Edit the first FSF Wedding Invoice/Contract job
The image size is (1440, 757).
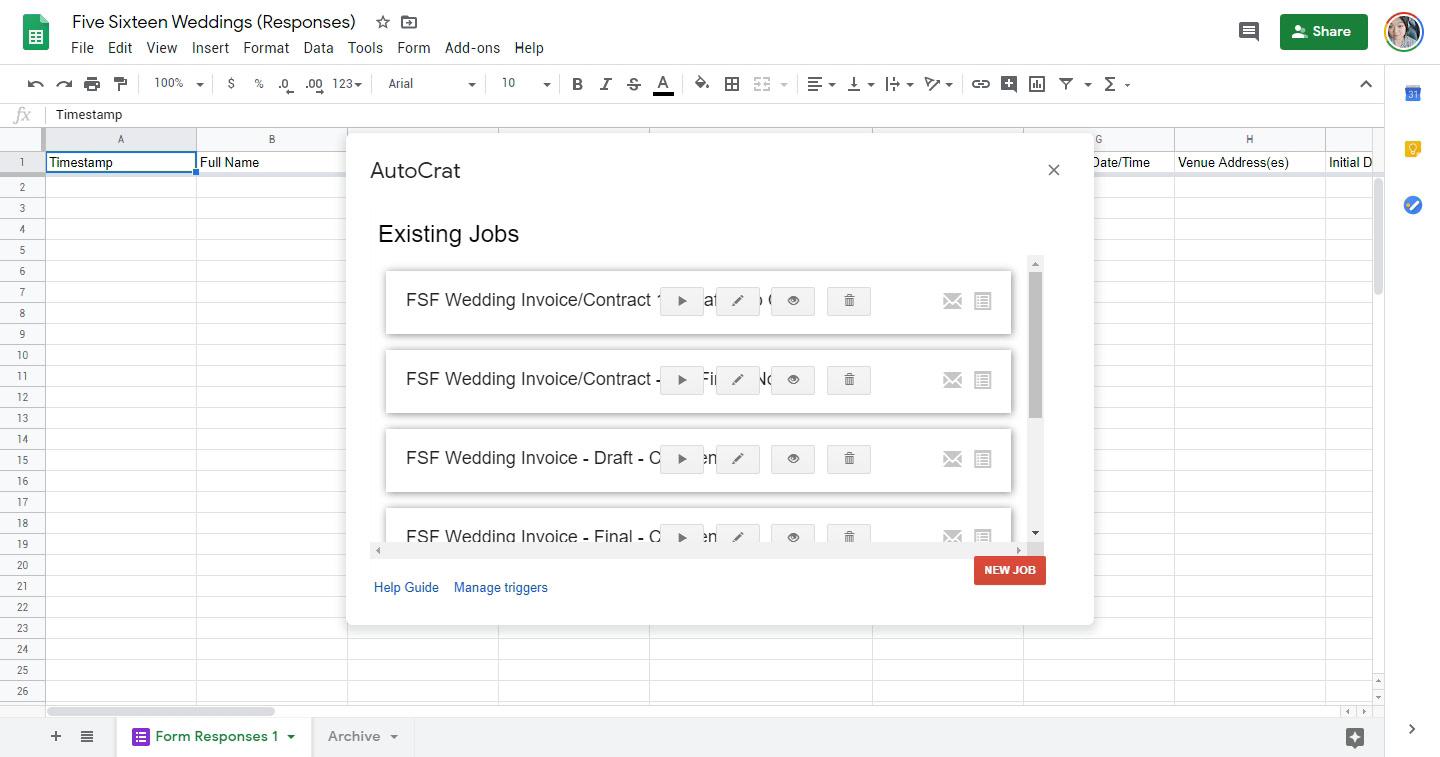tap(738, 301)
